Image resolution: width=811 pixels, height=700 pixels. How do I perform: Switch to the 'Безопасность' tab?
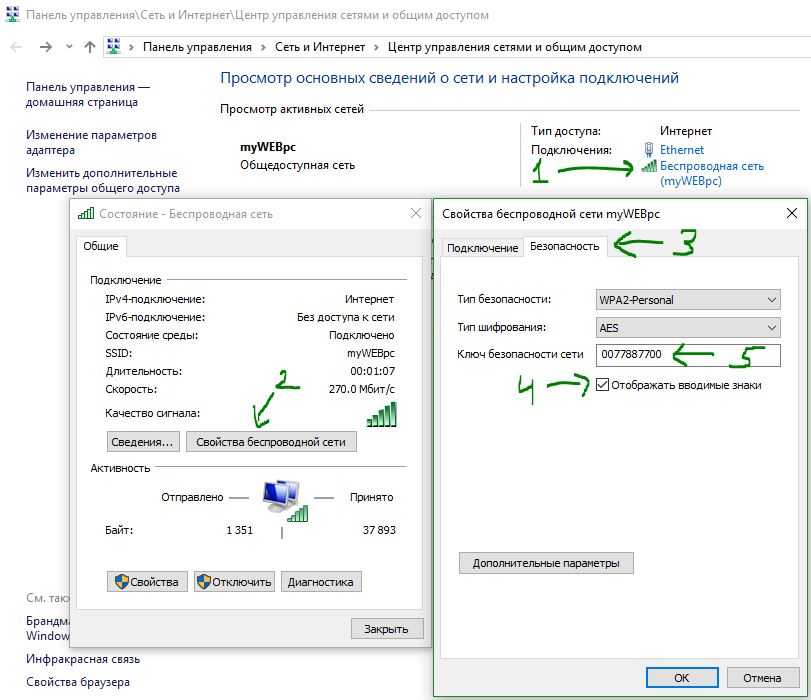pyautogui.click(x=564, y=246)
